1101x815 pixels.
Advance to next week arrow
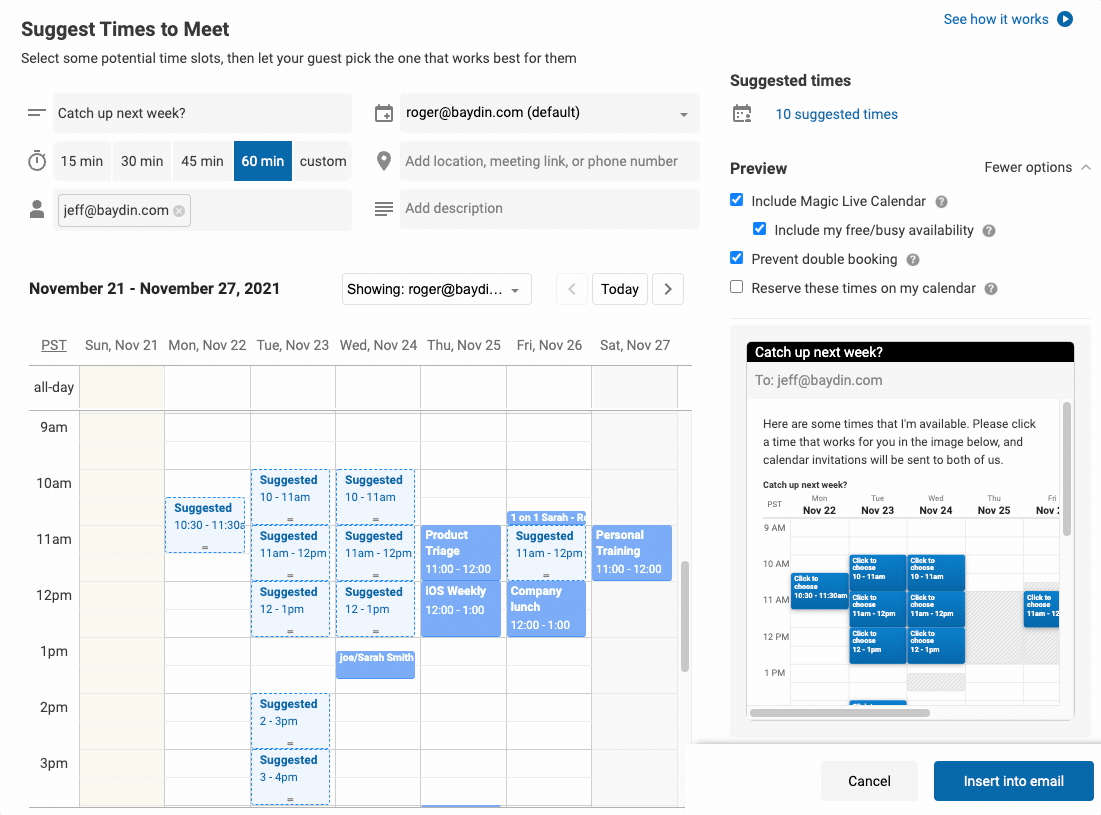tap(668, 289)
